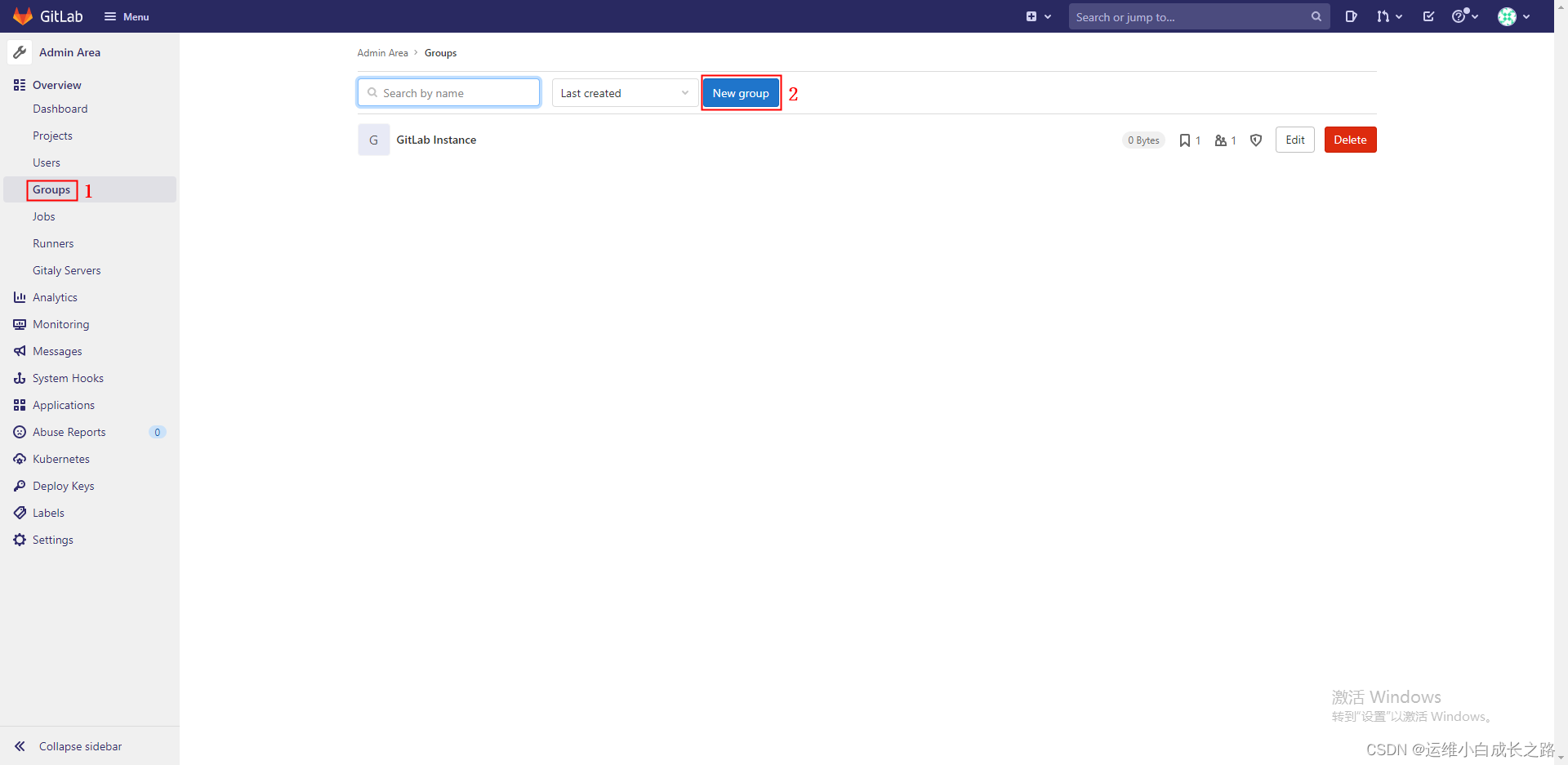Click the Deploy Keys key icon
The width and height of the screenshot is (1568, 765).
coord(20,486)
